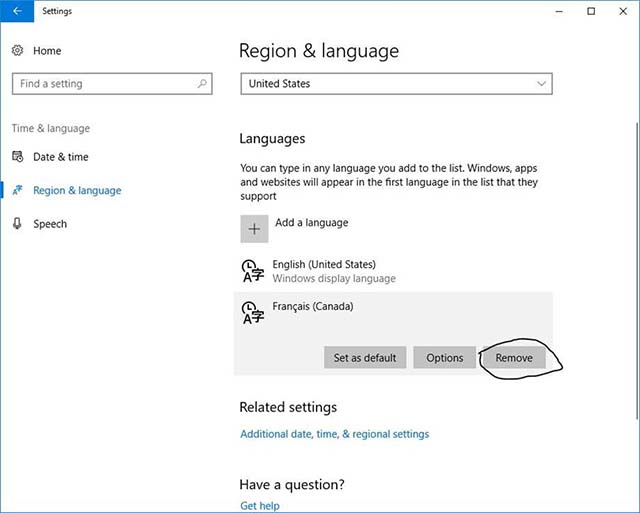Click the Add a language label
This screenshot has height=513, width=640.
click(x=311, y=222)
